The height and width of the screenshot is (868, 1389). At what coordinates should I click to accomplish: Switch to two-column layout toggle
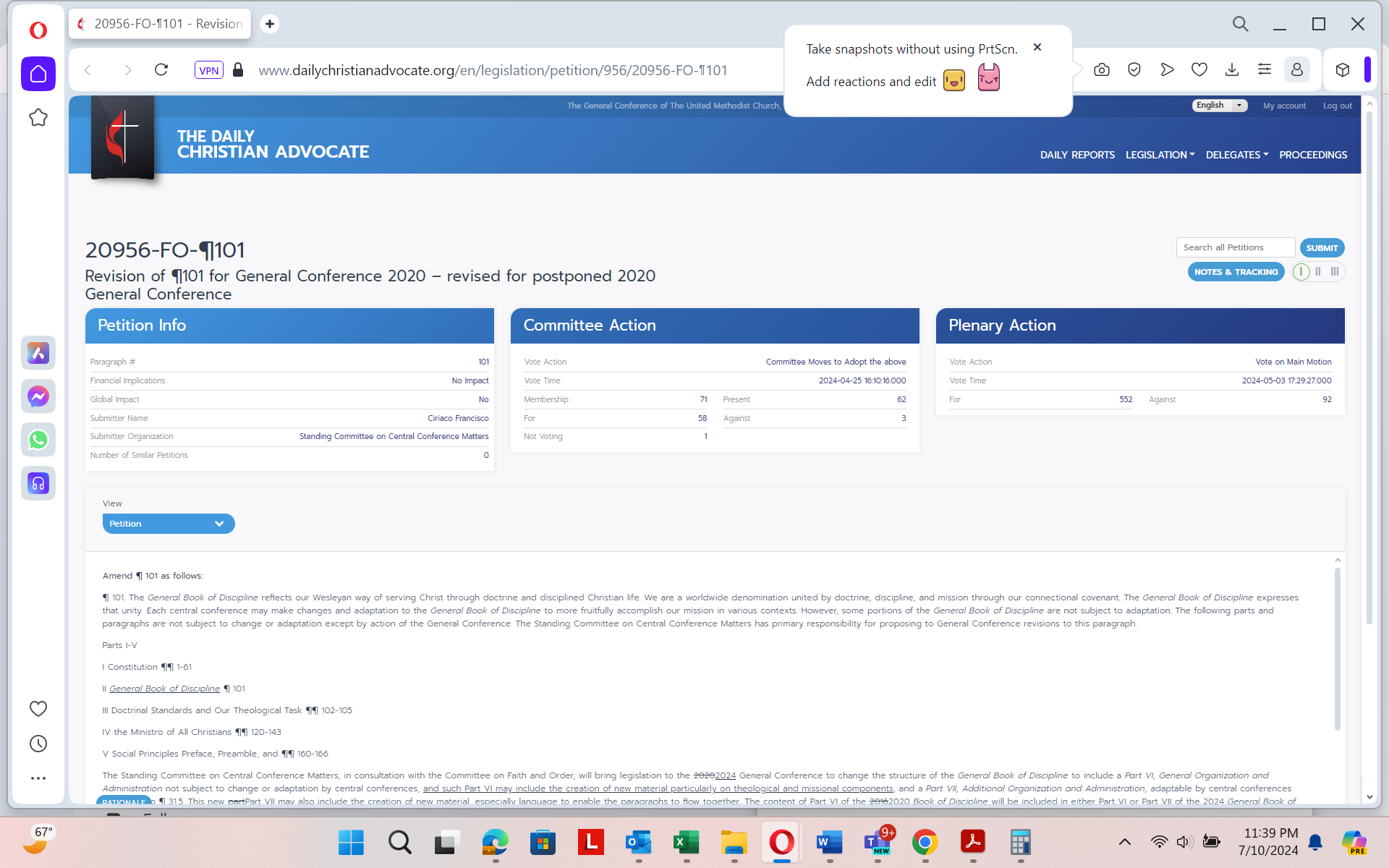pos(1318,272)
